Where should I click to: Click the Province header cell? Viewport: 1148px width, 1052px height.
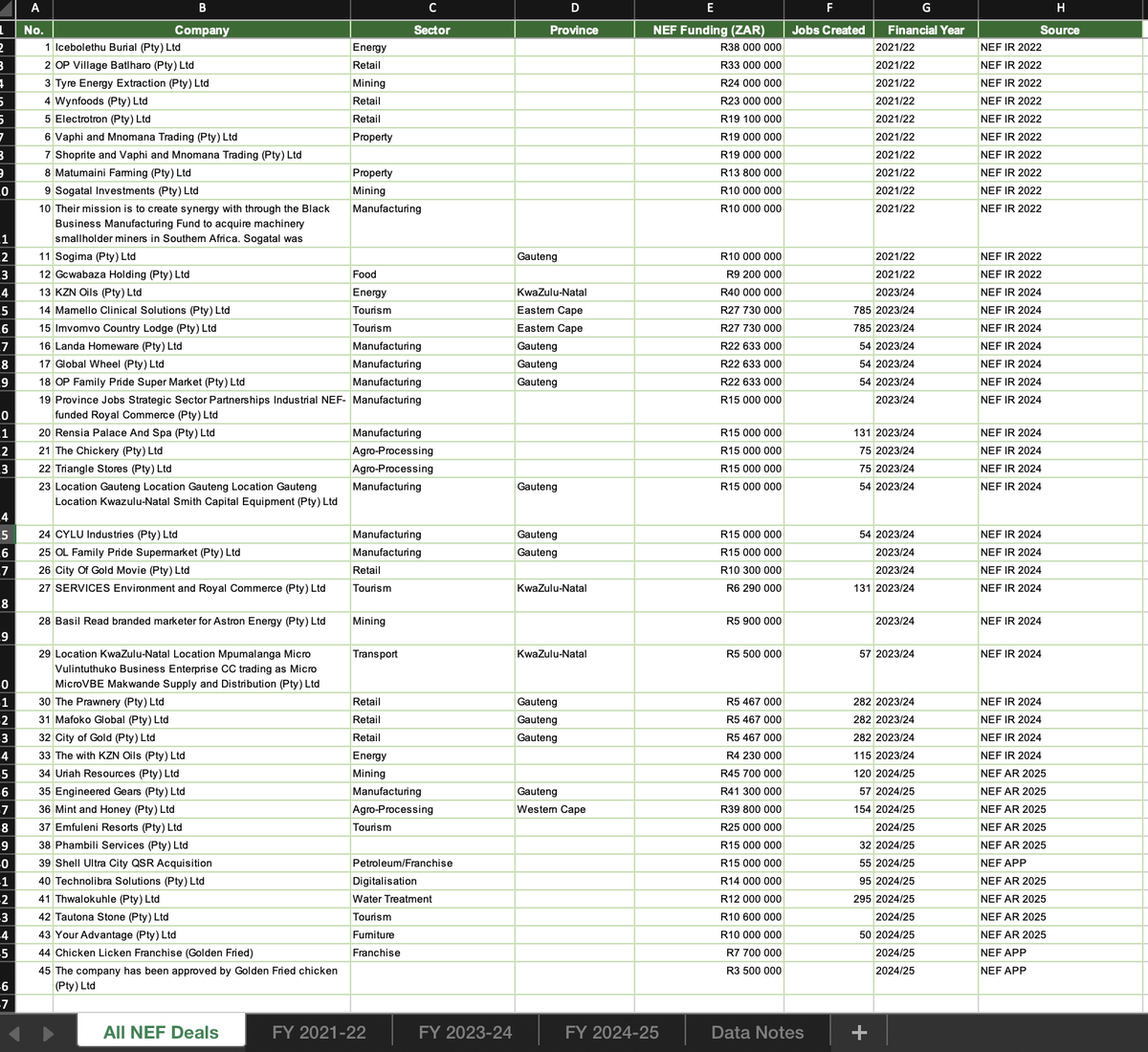574,30
